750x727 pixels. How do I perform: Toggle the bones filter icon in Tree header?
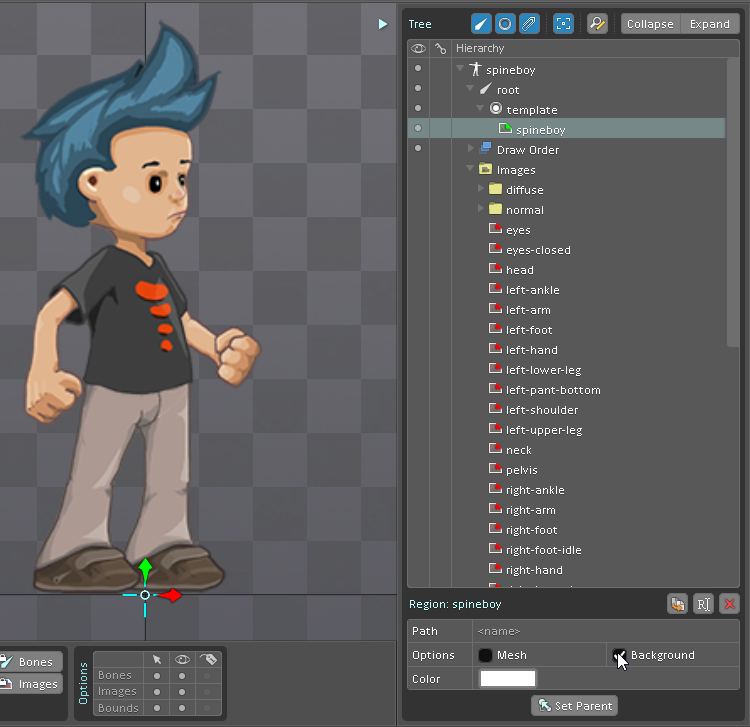point(481,24)
